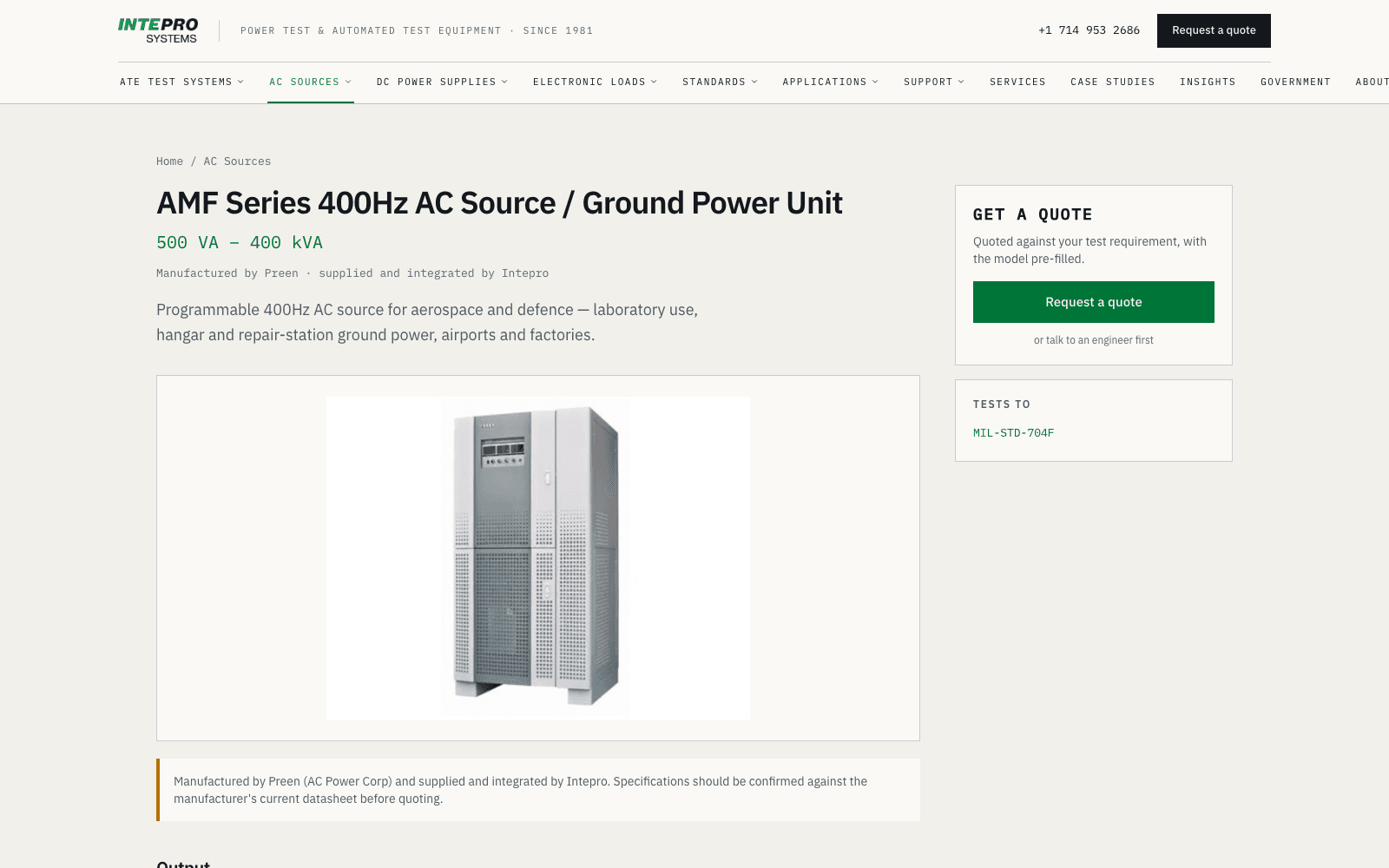
Task: Click the page title 'AMF Series 400Hz AC Source'
Action: pyautogui.click(x=499, y=203)
